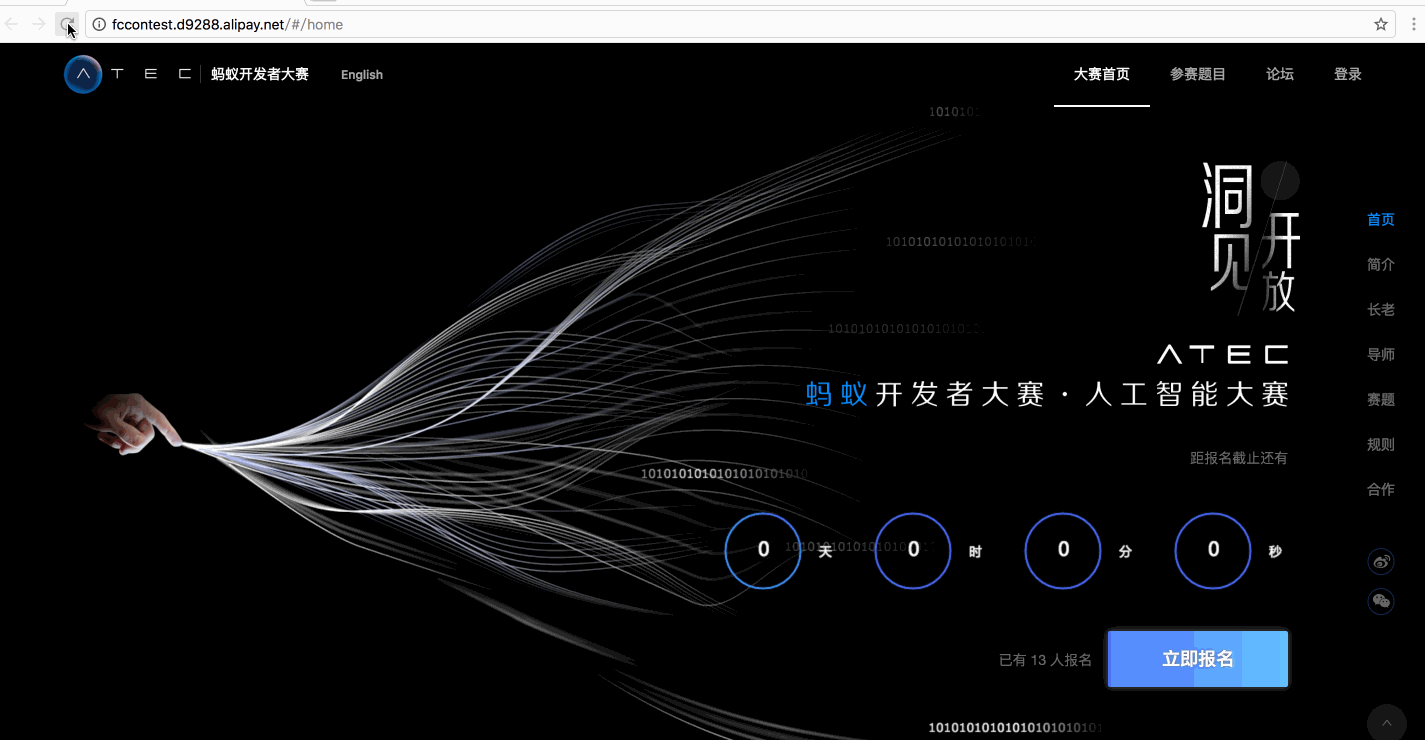The width and height of the screenshot is (1425, 740).
Task: Open the Chrome three-dot menu
Action: tap(1413, 24)
